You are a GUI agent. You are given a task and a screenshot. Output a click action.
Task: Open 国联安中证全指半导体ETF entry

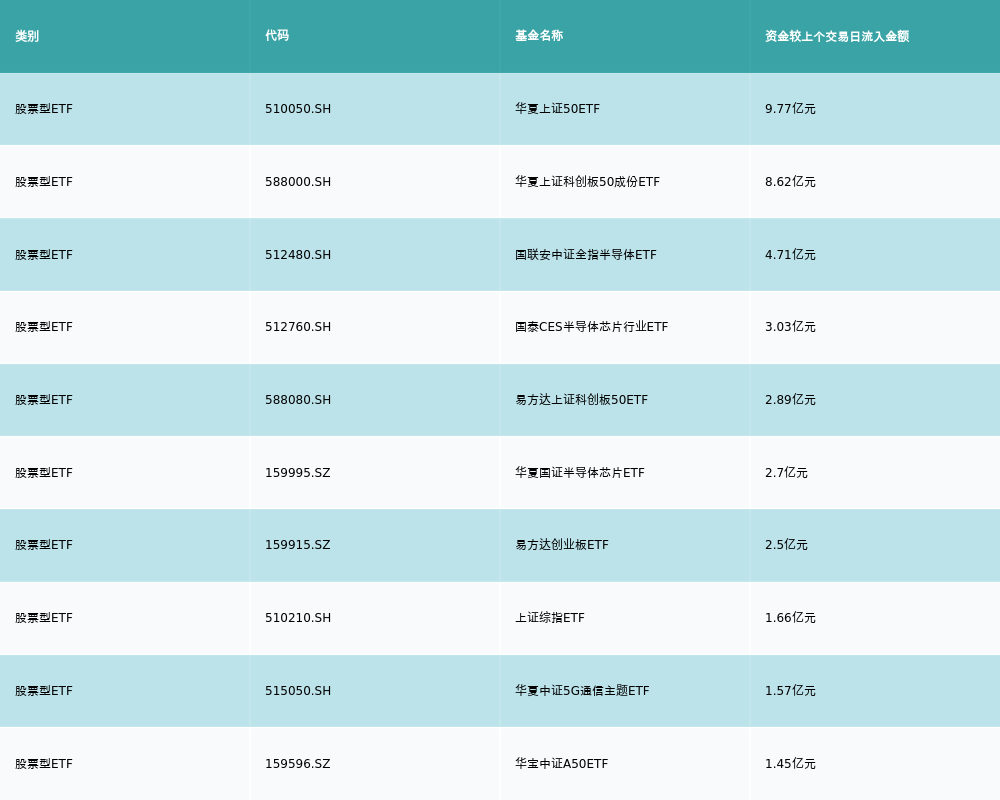[585, 255]
